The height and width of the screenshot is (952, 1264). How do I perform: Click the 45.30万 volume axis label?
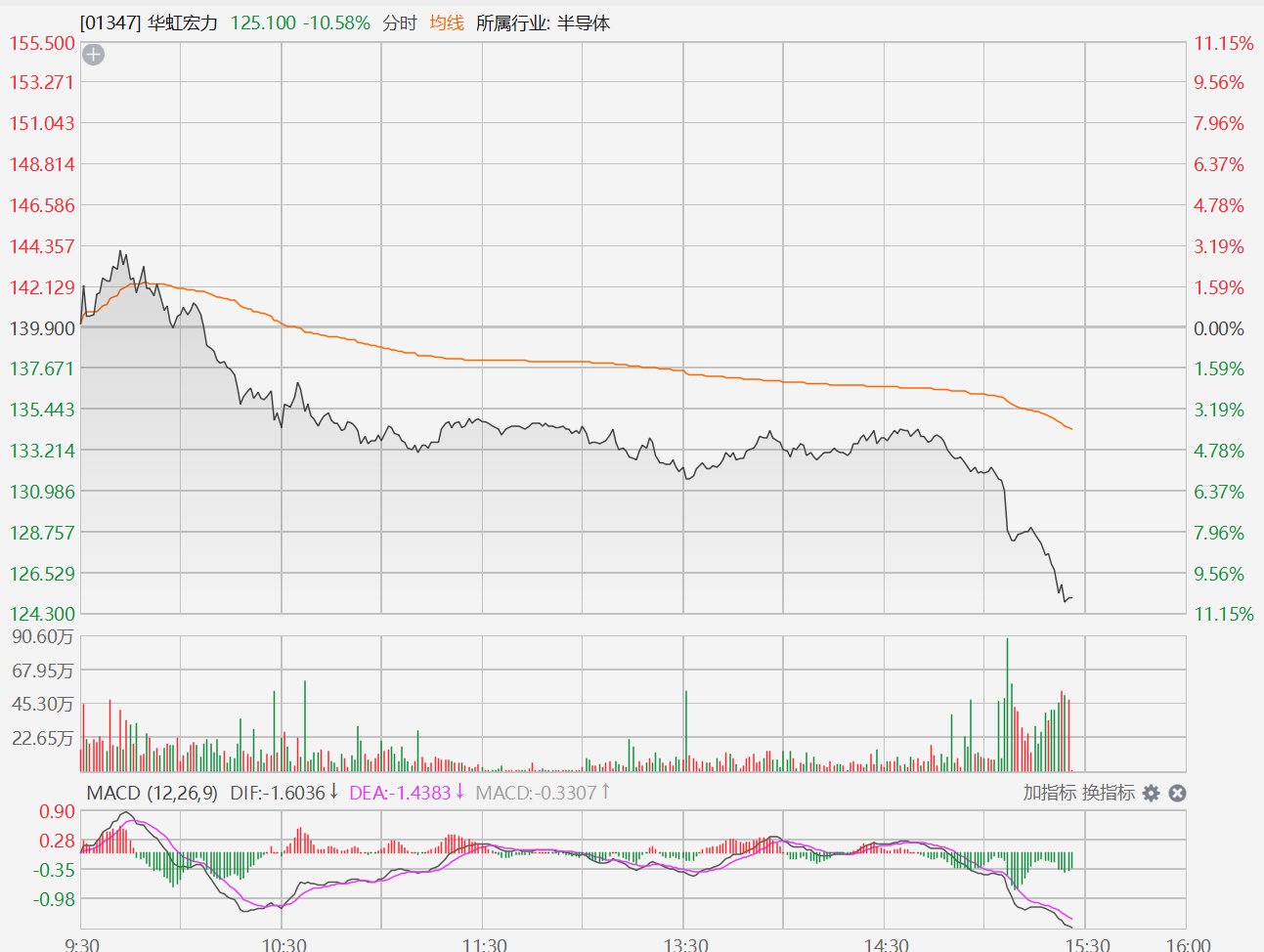[x=42, y=704]
